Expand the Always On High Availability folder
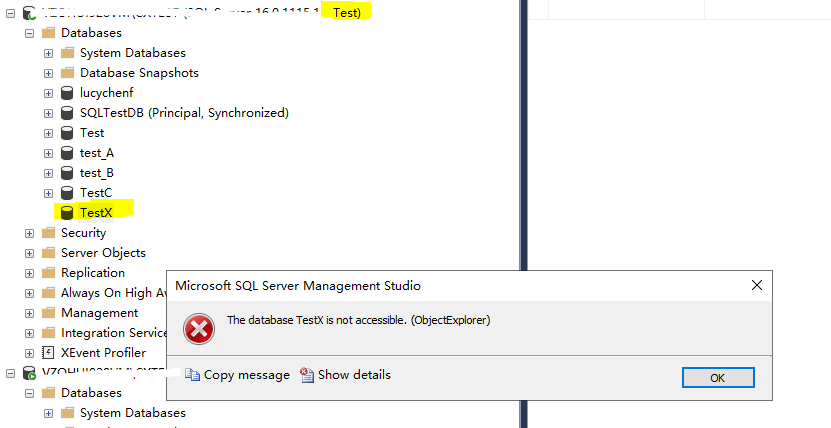Viewport: 831px width, 428px height. point(29,293)
